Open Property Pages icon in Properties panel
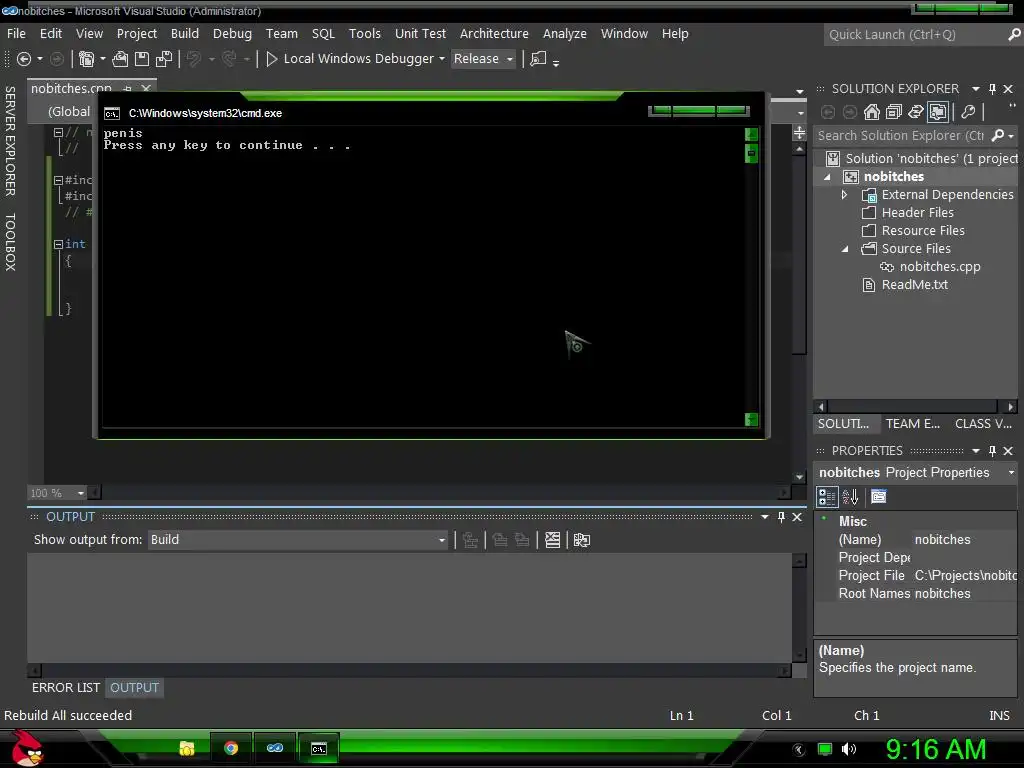The image size is (1024, 768). pyautogui.click(x=879, y=497)
